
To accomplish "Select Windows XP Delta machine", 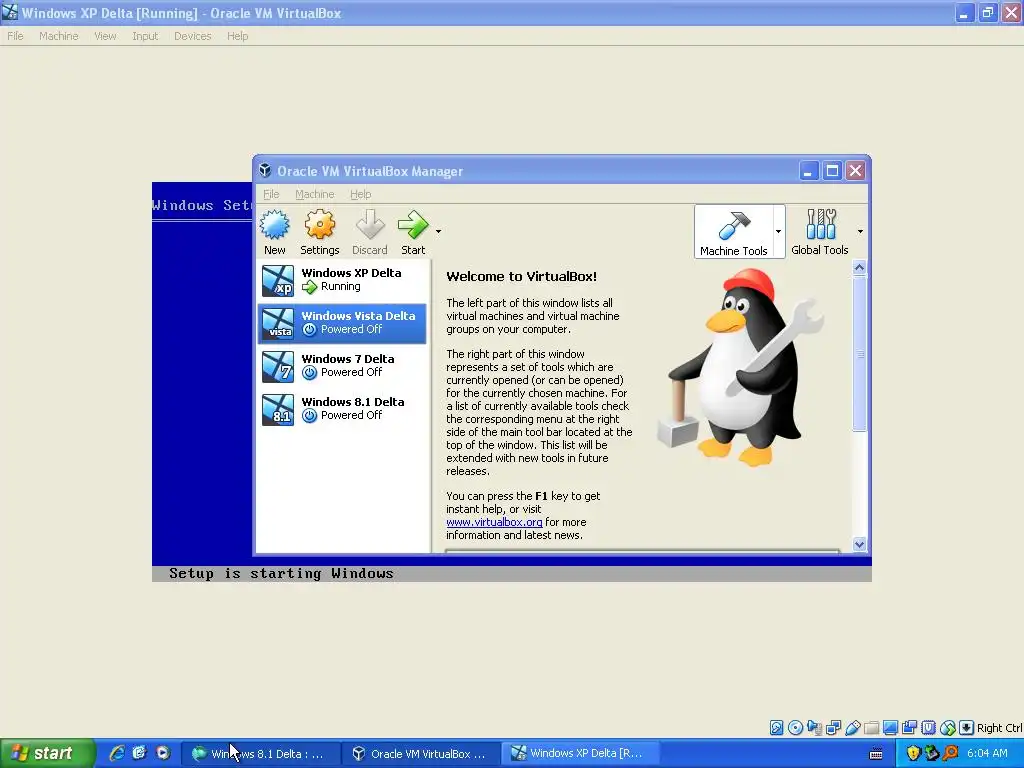I will point(342,280).
